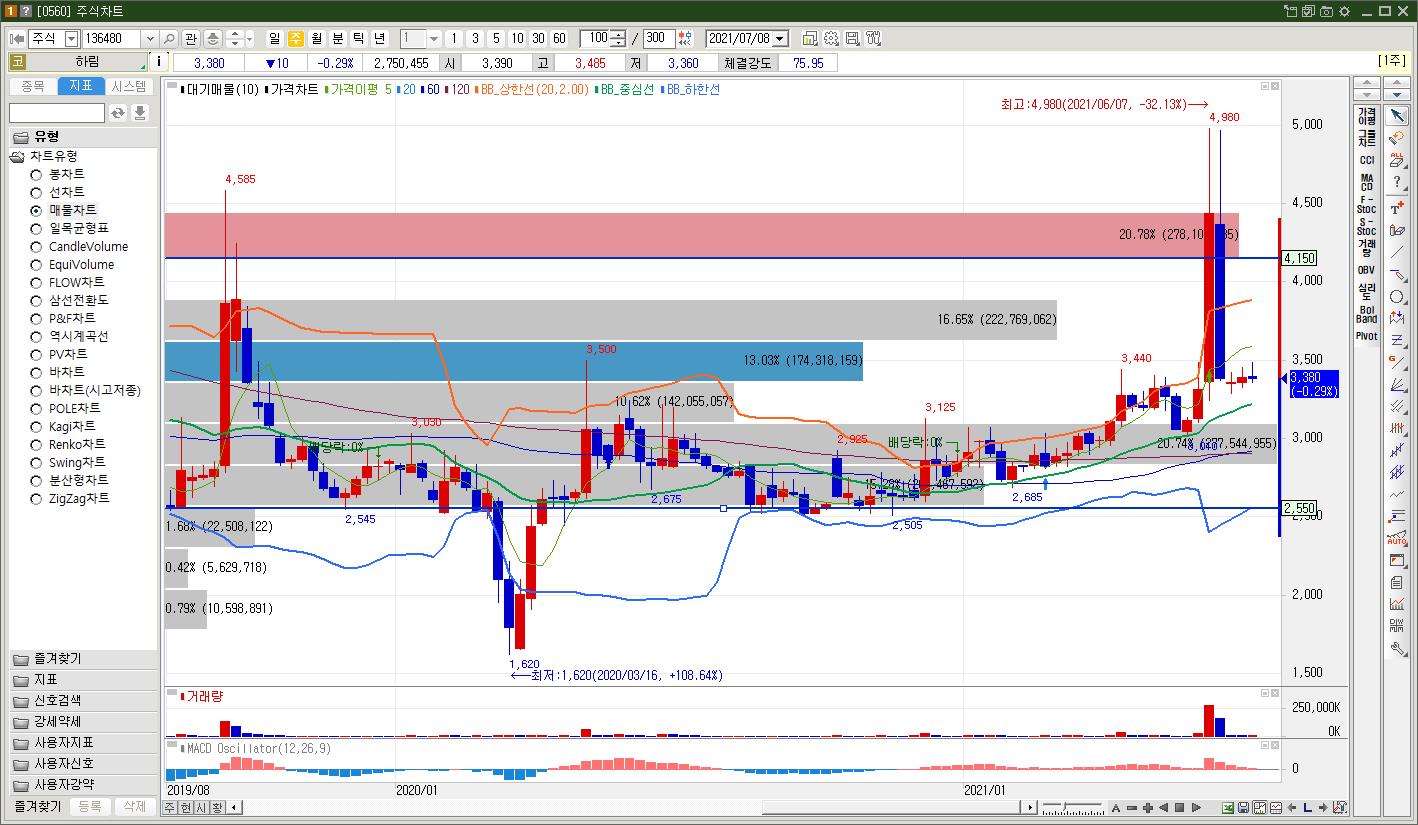The image size is (1418, 825).
Task: Expand the 신호검색 folder section
Action: 84,701
